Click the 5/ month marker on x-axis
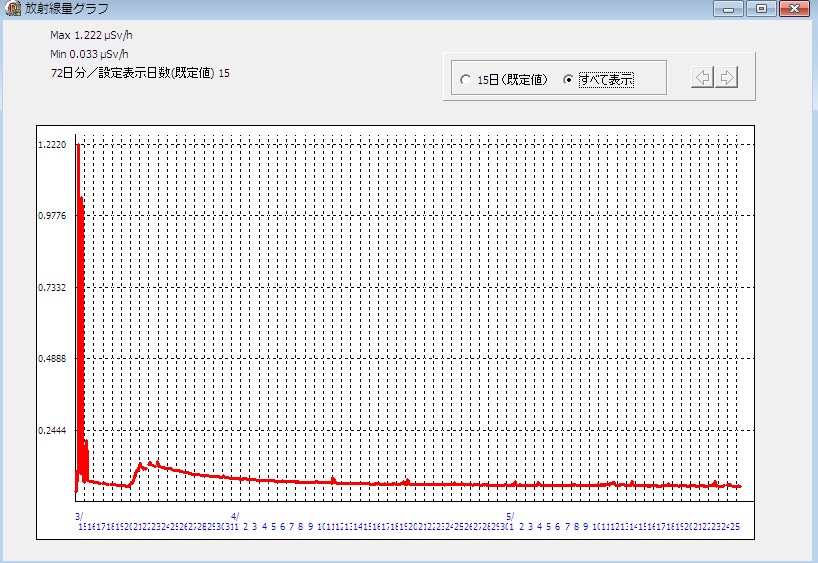This screenshot has width=818, height=563. [509, 515]
